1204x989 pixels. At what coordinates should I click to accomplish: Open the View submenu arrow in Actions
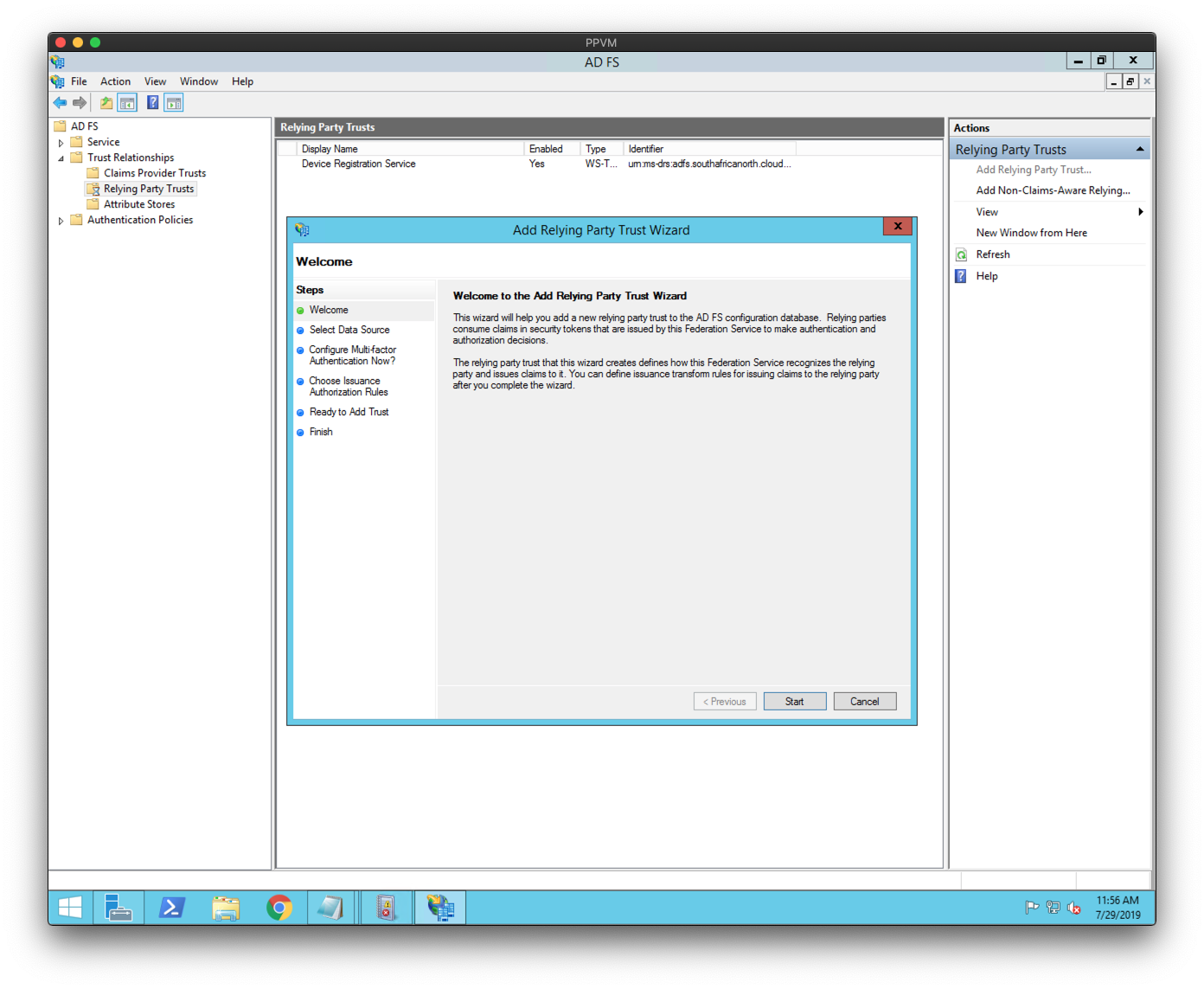1141,212
